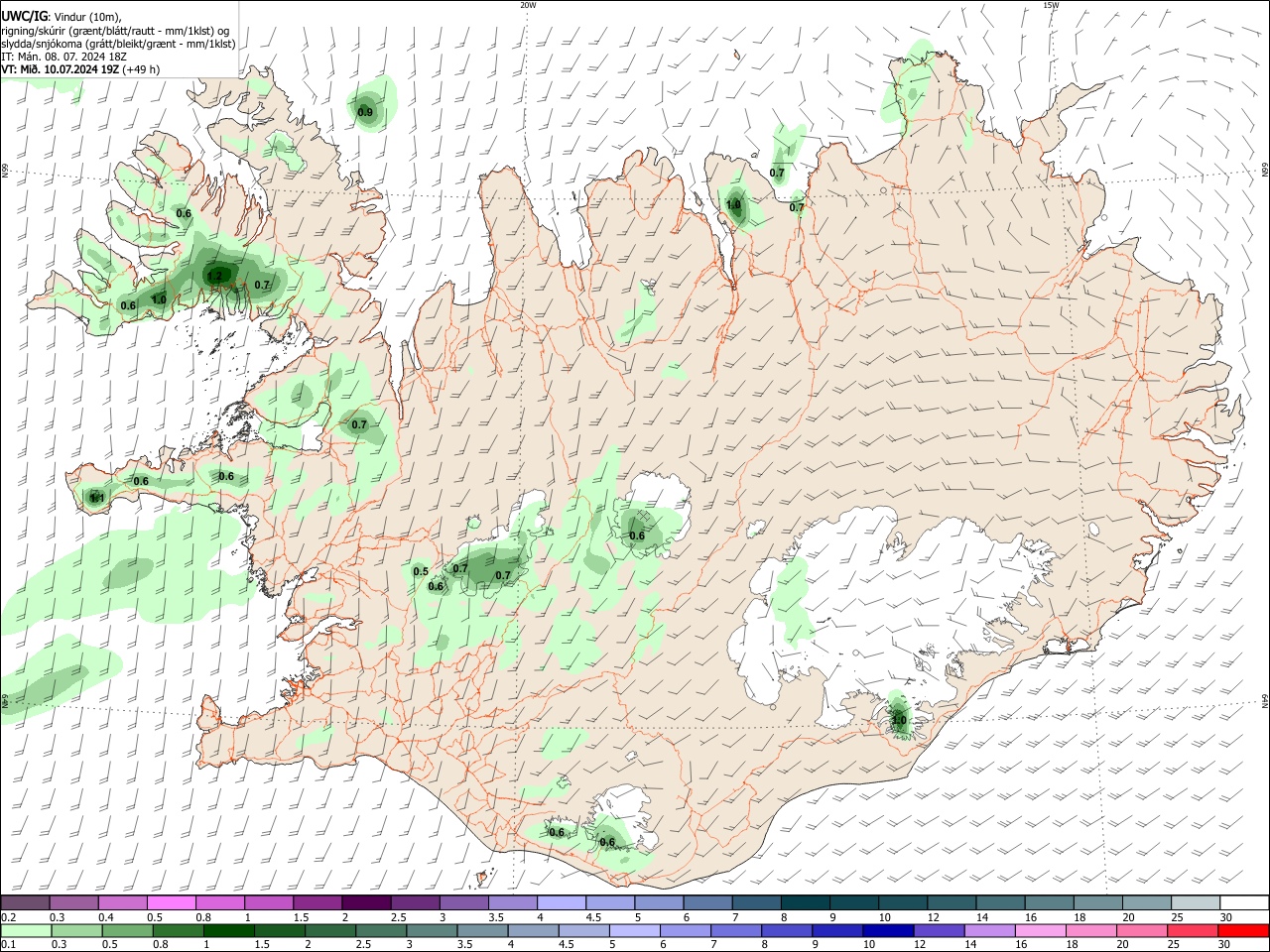
Task: Click the 0.5 precipitation value on the map
Action: (421, 571)
